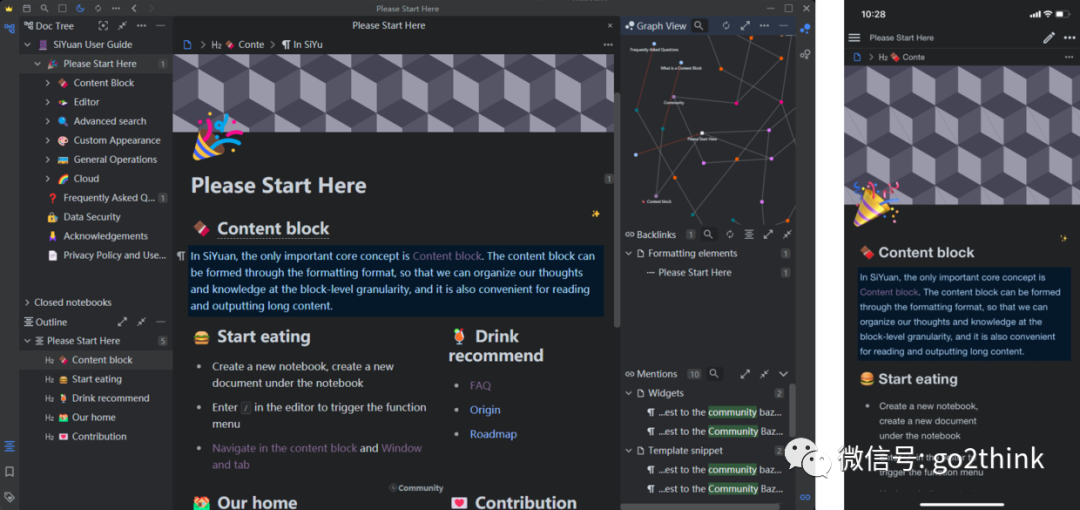Open Navigate in the content block link
The width and height of the screenshot is (1080, 510).
(x=284, y=448)
